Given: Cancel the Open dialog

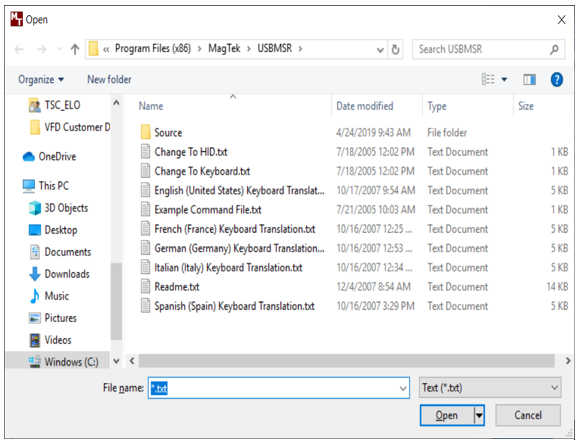Looking at the screenshot, I should pos(528,415).
